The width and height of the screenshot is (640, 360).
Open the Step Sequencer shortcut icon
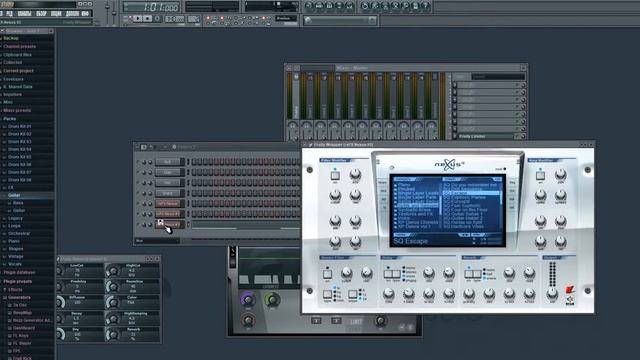click(x=319, y=5)
